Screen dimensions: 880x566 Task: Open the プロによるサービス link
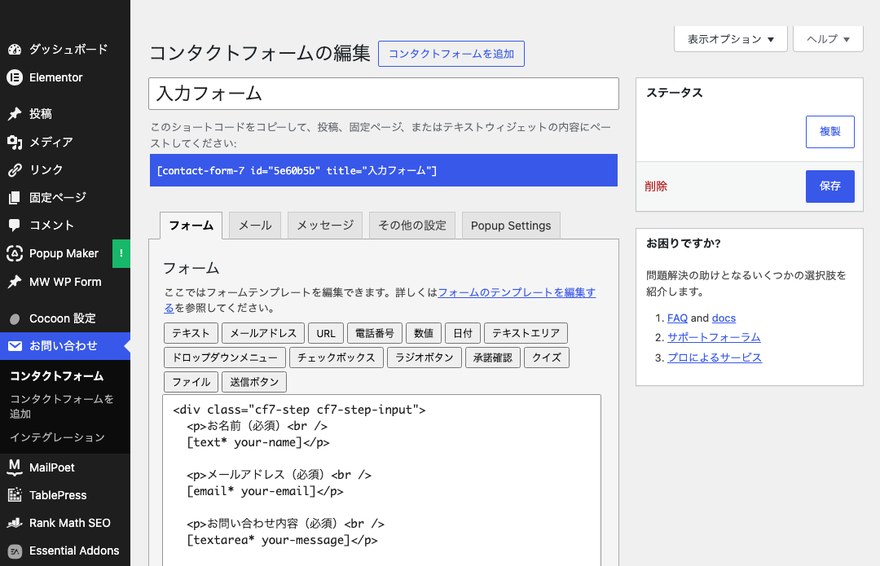714,357
